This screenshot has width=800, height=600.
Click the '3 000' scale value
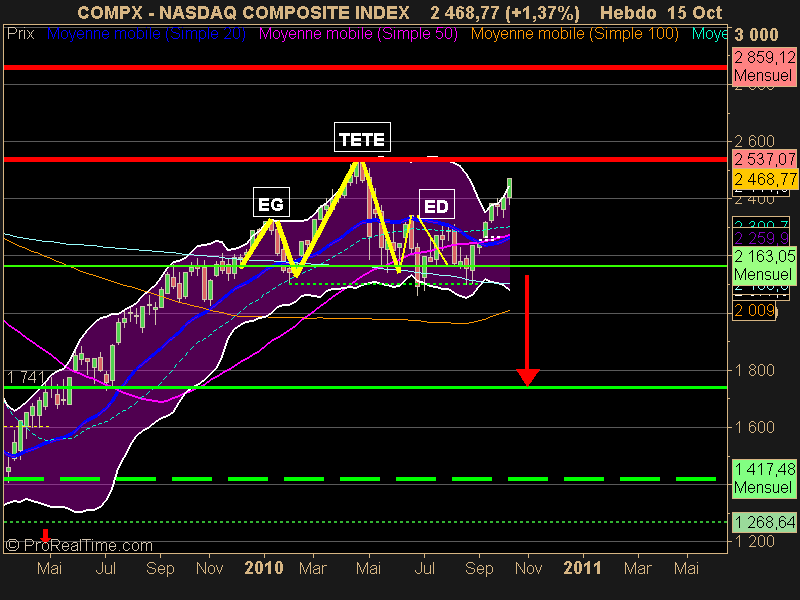click(756, 35)
